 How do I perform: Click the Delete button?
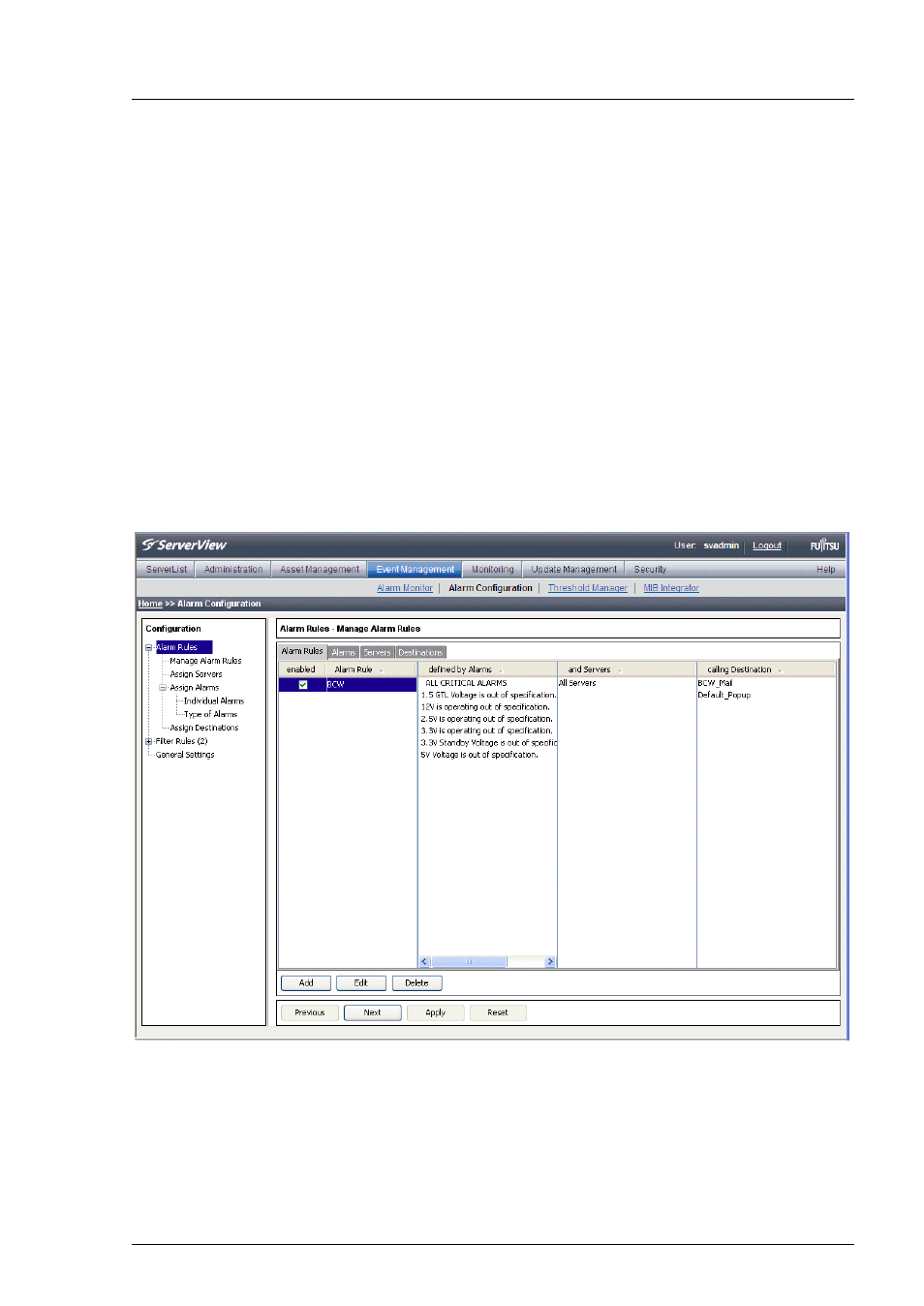(x=417, y=983)
